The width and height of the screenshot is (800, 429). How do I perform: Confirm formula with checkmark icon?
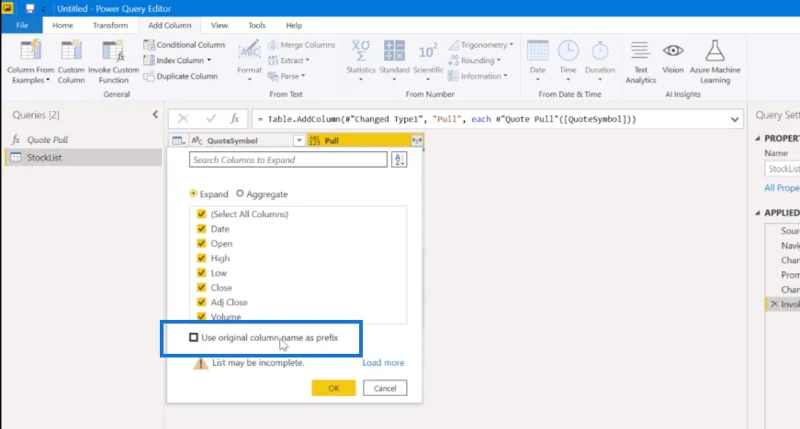click(211, 119)
